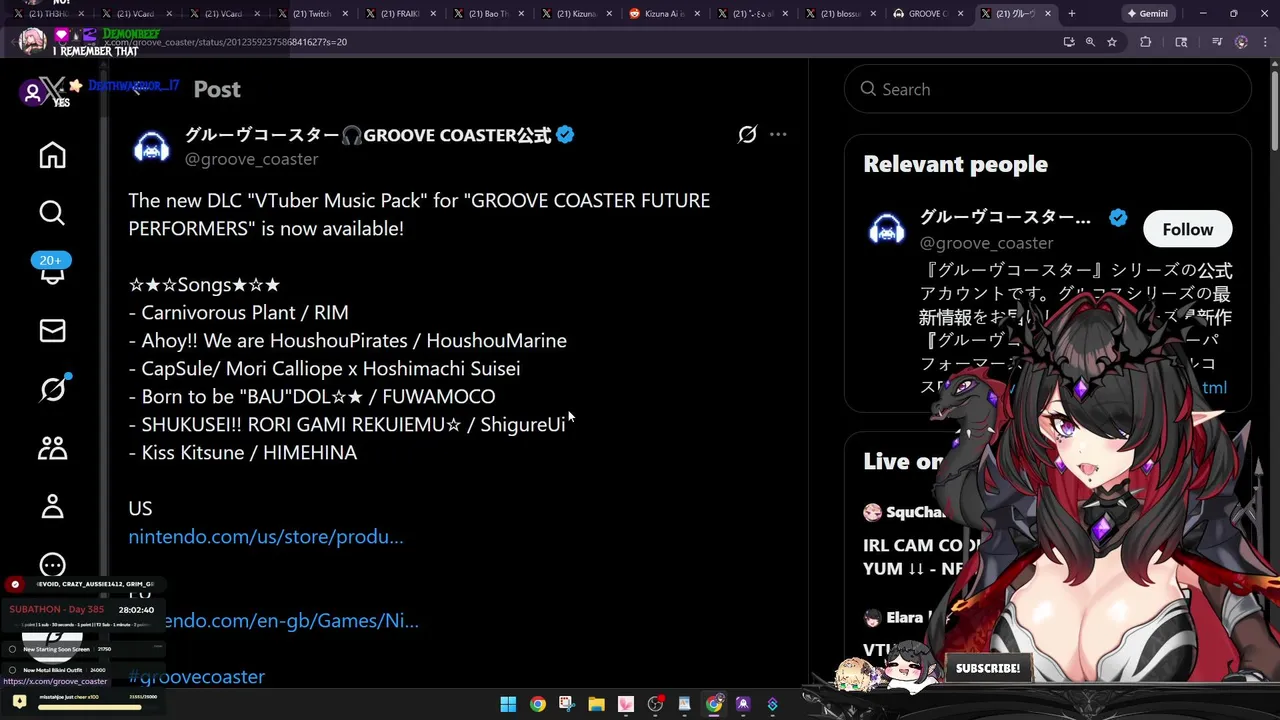Screen dimensions: 1280x720
Task: Switch to the Bao Th browser tab
Action: [489, 14]
